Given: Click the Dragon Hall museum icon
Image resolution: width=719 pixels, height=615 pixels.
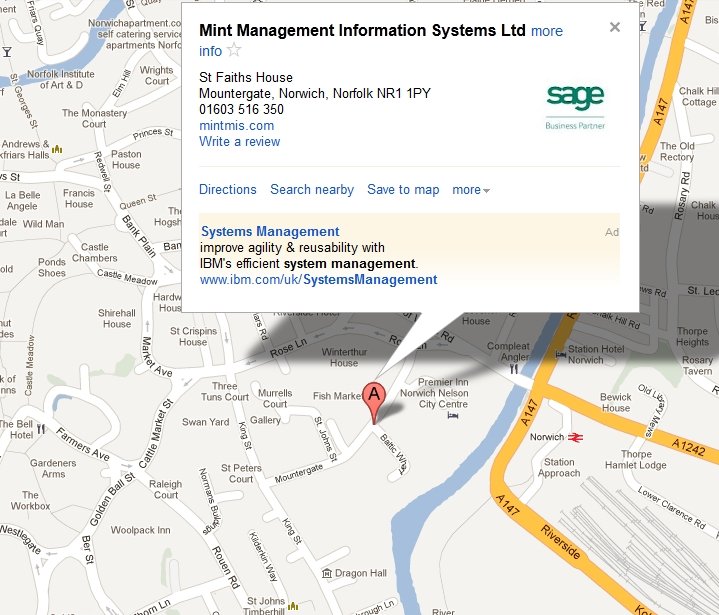Looking at the screenshot, I should click(327, 573).
